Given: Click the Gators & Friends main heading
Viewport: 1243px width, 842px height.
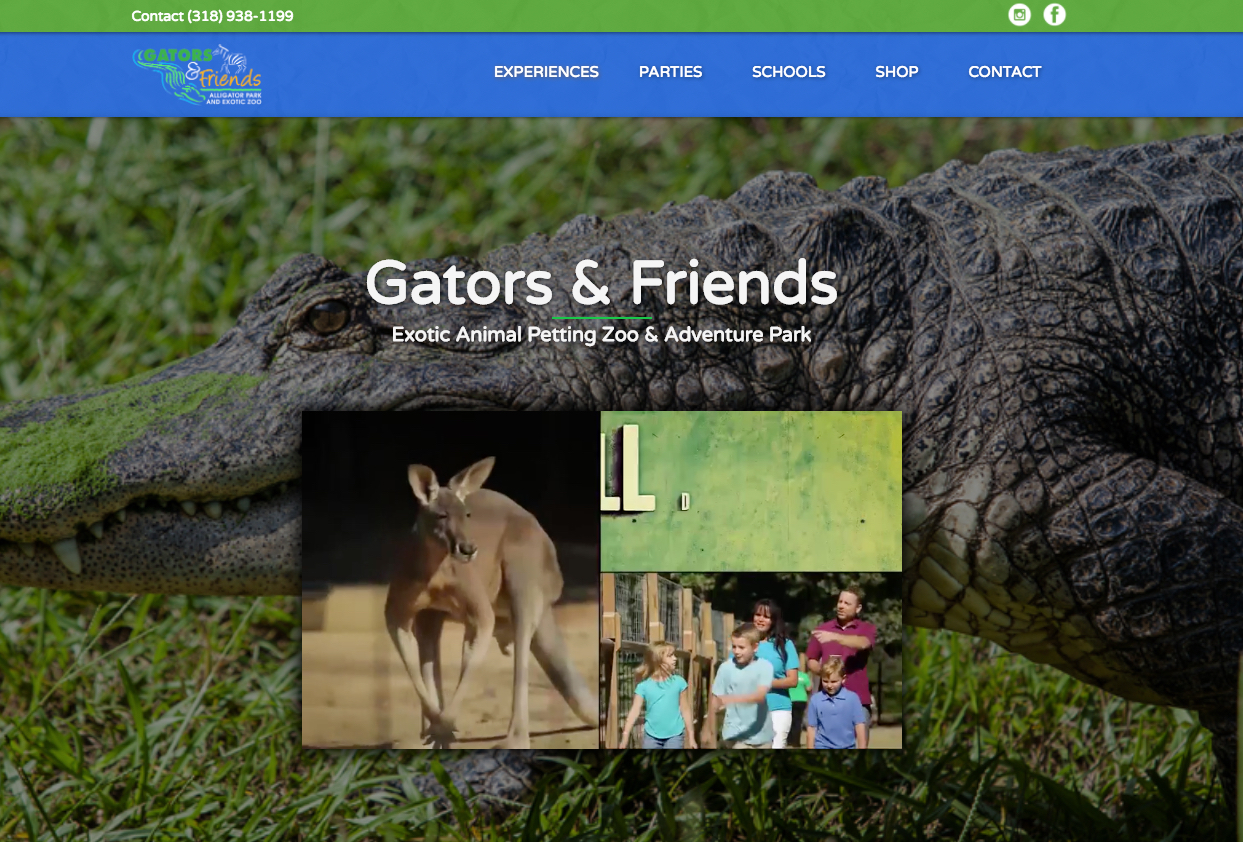Looking at the screenshot, I should tap(601, 283).
